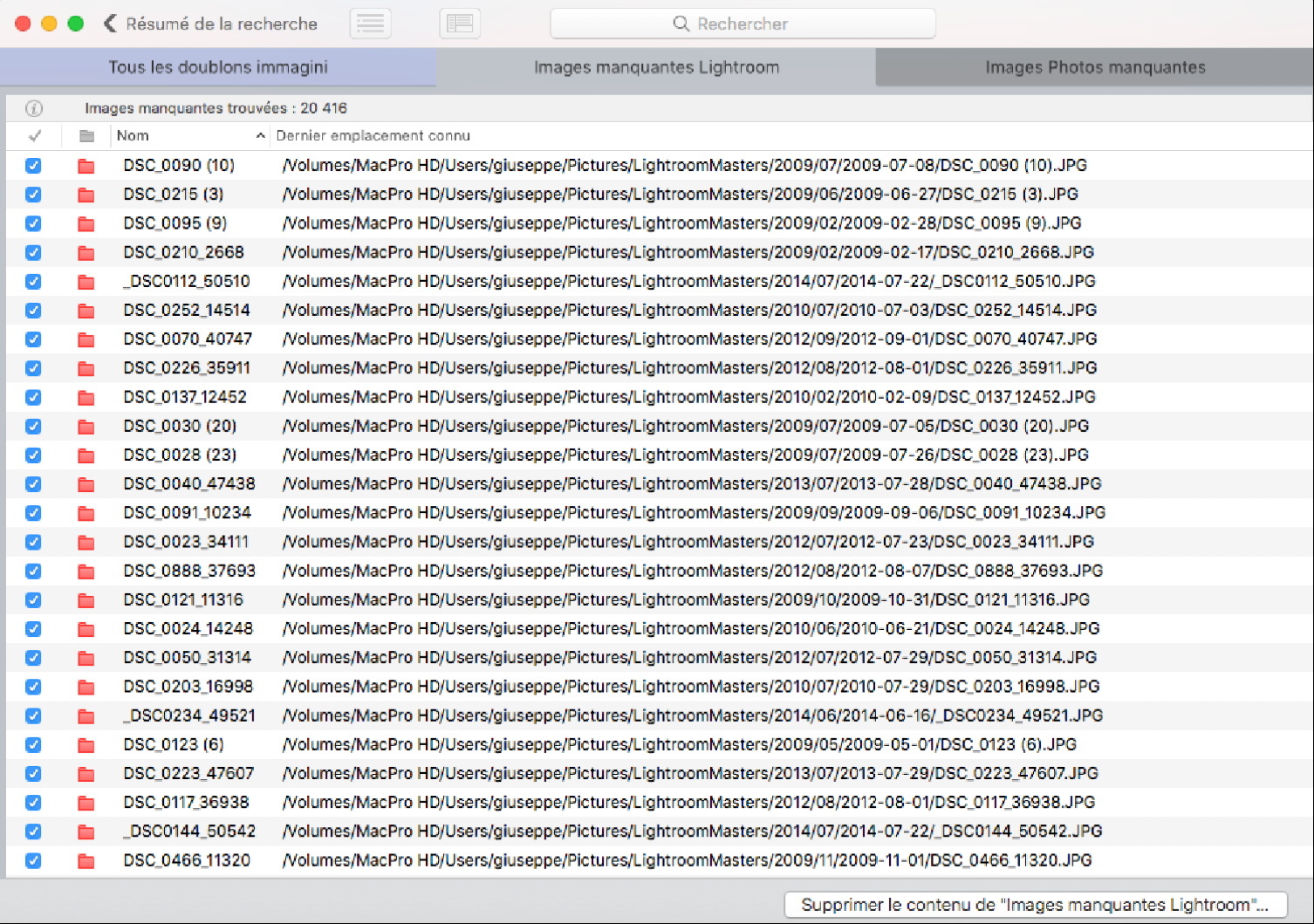
Task: Select the DSC_0040_47438 file name
Action: pyautogui.click(x=189, y=483)
